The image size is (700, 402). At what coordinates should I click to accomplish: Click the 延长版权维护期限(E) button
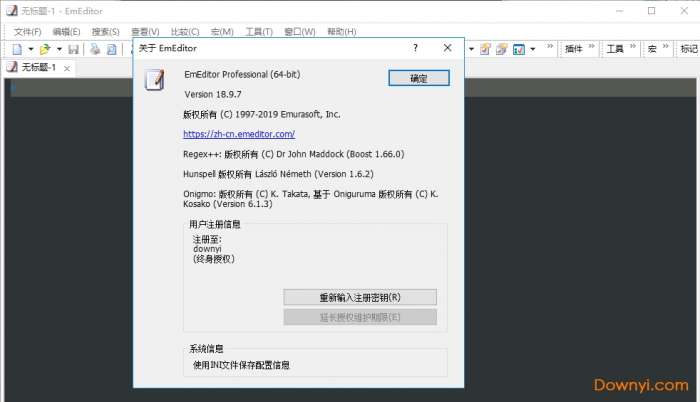(360, 317)
